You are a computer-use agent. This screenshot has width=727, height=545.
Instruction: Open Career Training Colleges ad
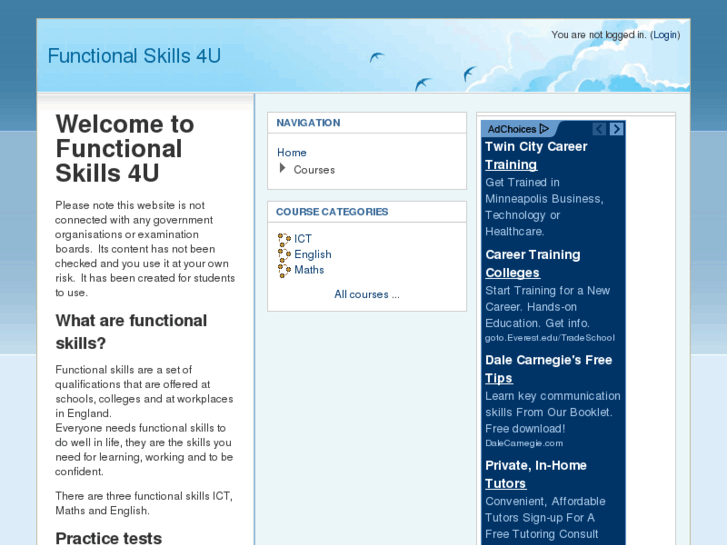click(x=533, y=264)
